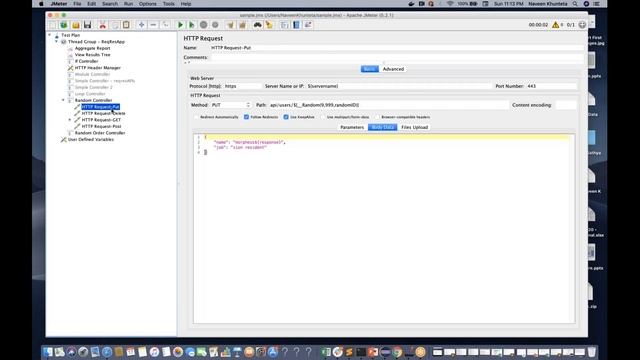Switch to the Body Data tab
The image size is (640, 360).
[x=382, y=127]
